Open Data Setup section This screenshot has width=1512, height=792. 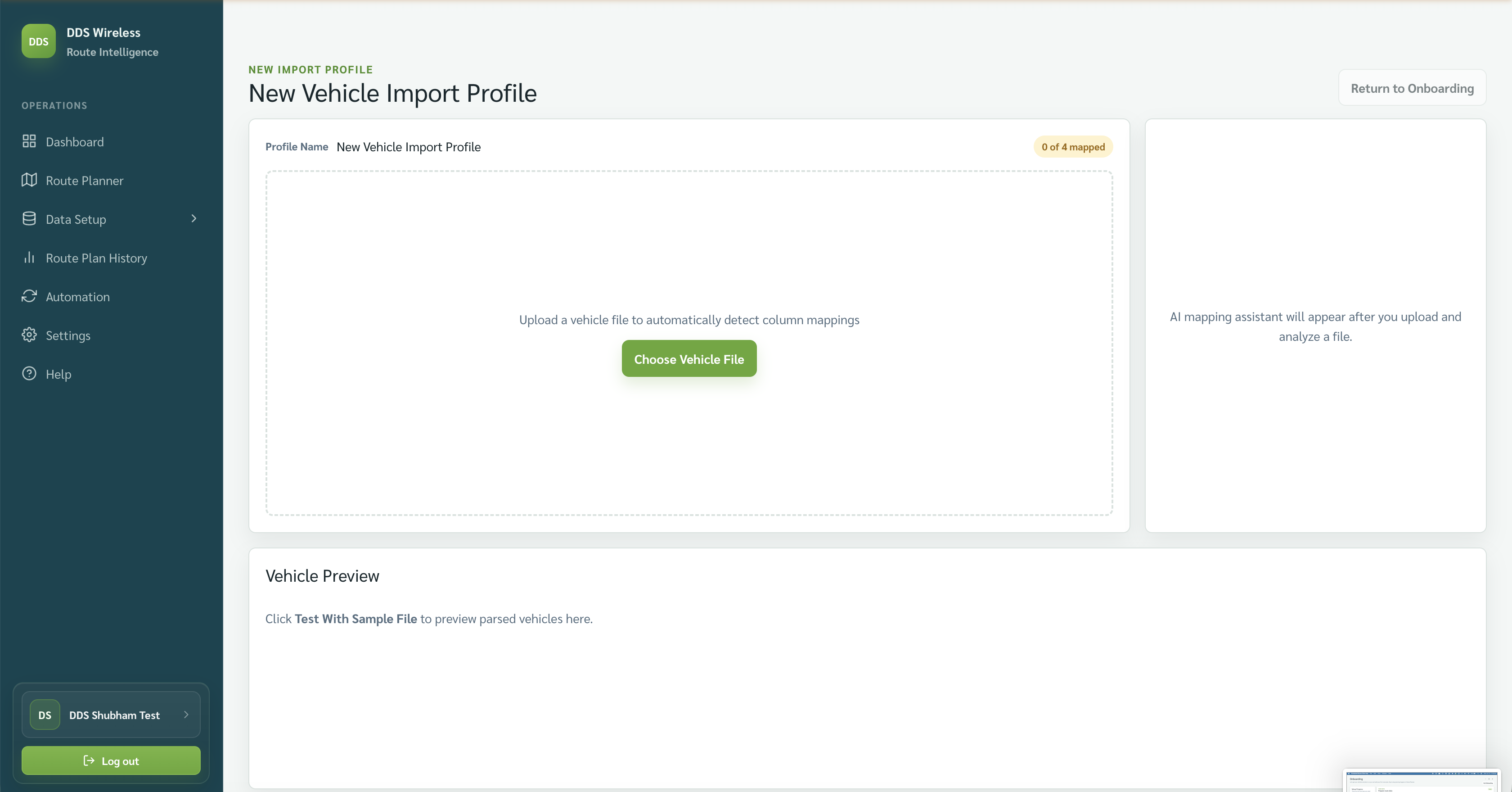pyautogui.click(x=111, y=219)
